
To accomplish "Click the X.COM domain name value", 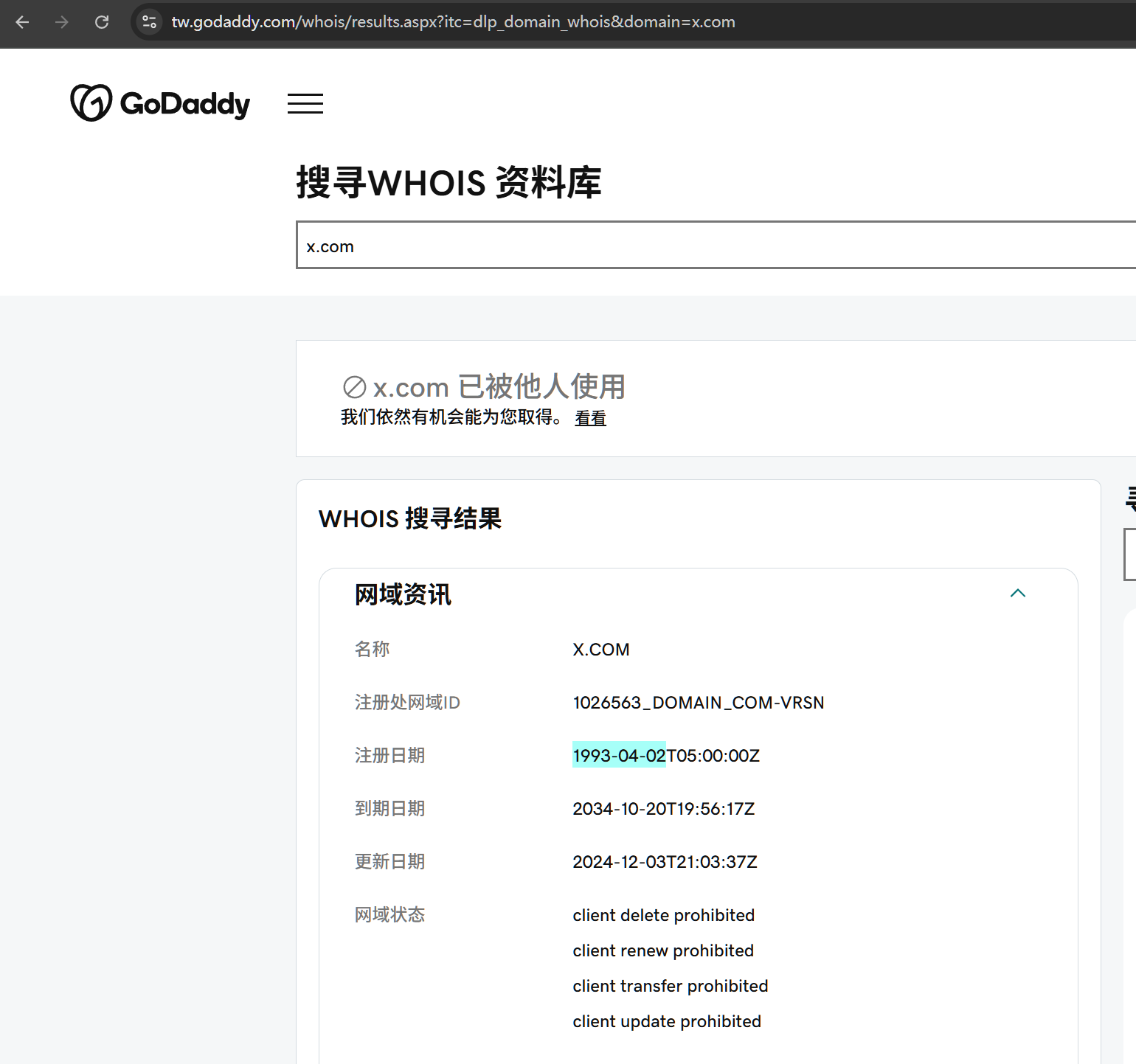I will [x=601, y=650].
